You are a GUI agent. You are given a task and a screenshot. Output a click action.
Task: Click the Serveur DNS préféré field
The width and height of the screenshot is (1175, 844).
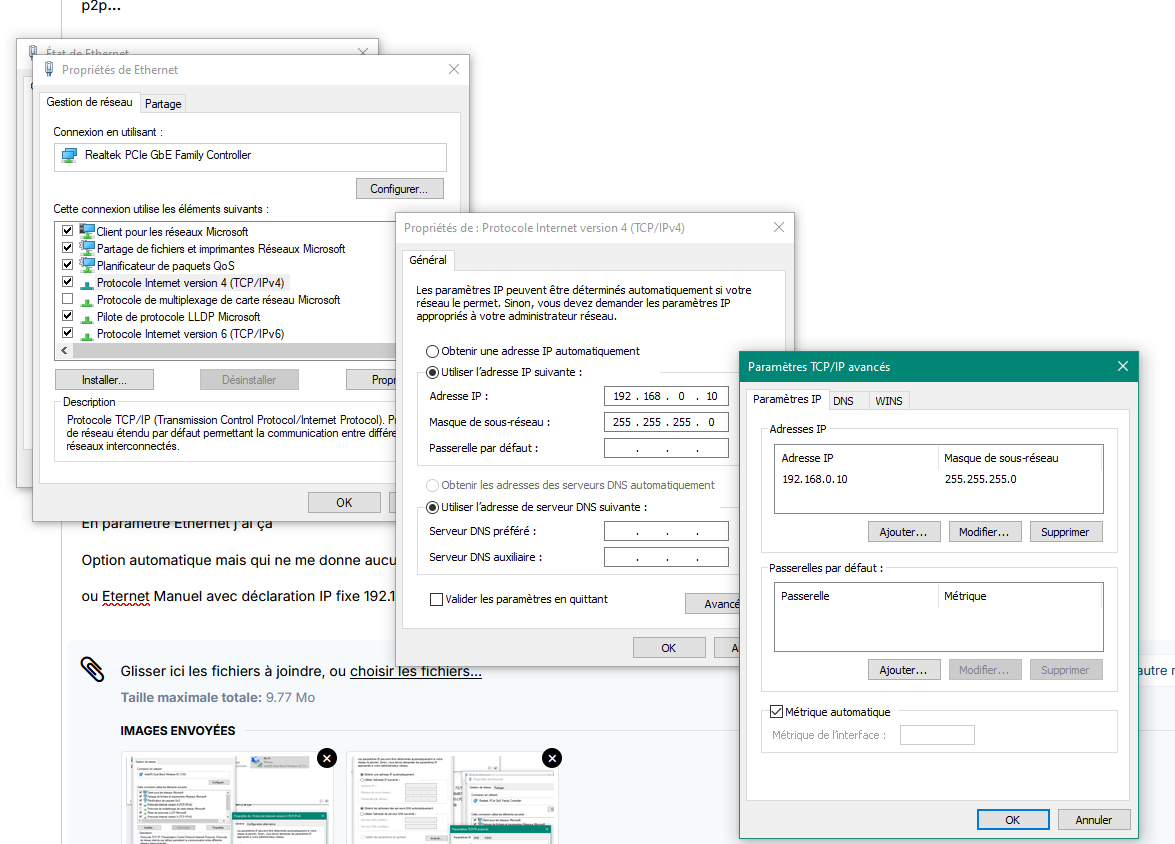666,531
